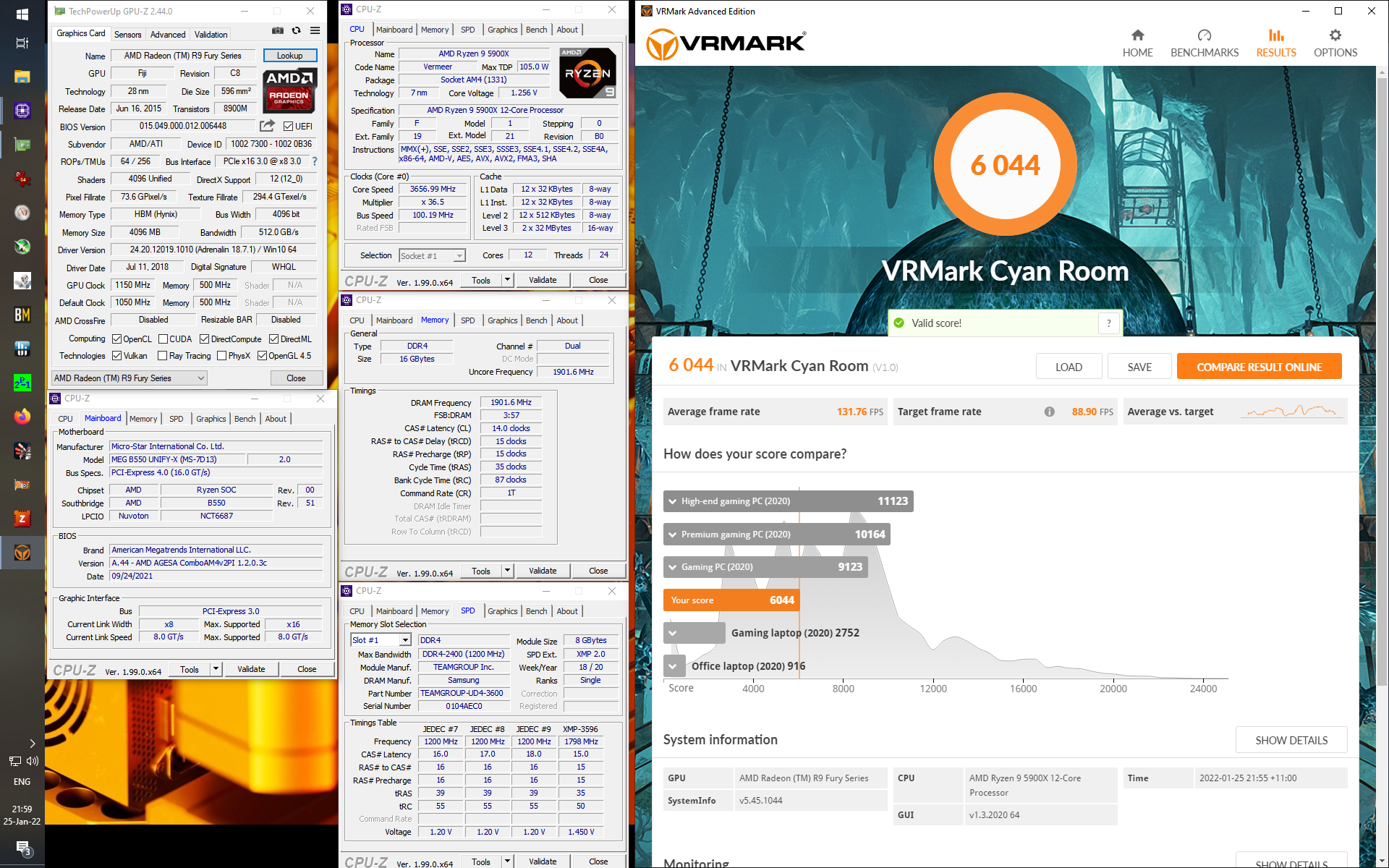Open the GPU-Z hamburger menu icon
The image size is (1389, 868).
pos(315,30)
